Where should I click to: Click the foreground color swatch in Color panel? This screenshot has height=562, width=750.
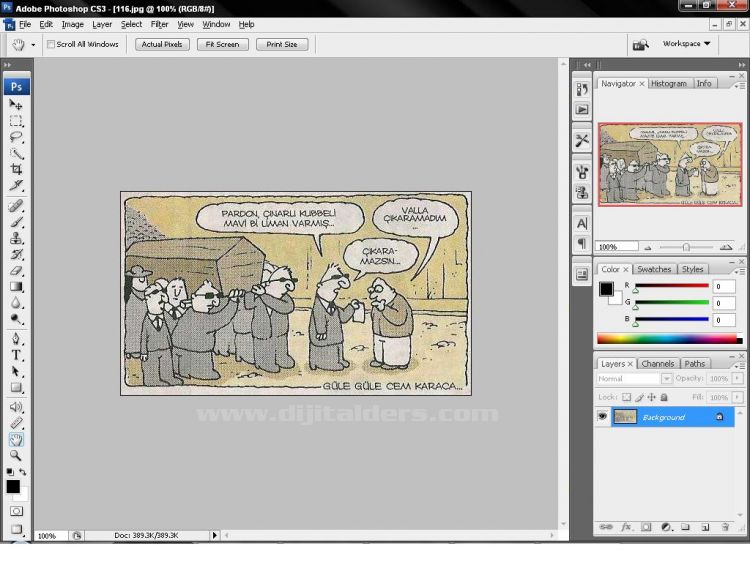(606, 289)
